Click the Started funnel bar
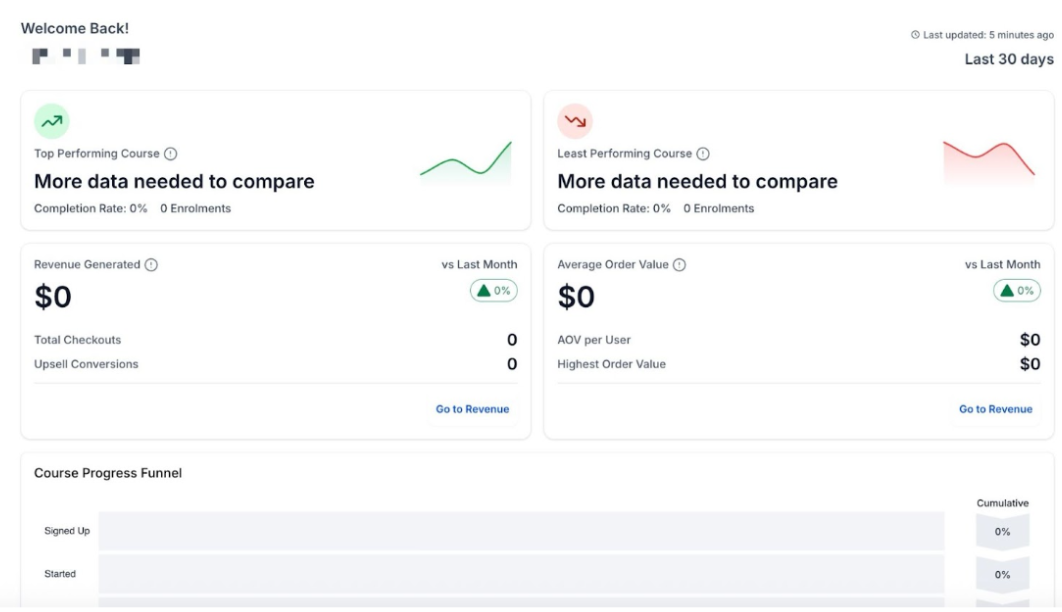 coord(521,574)
